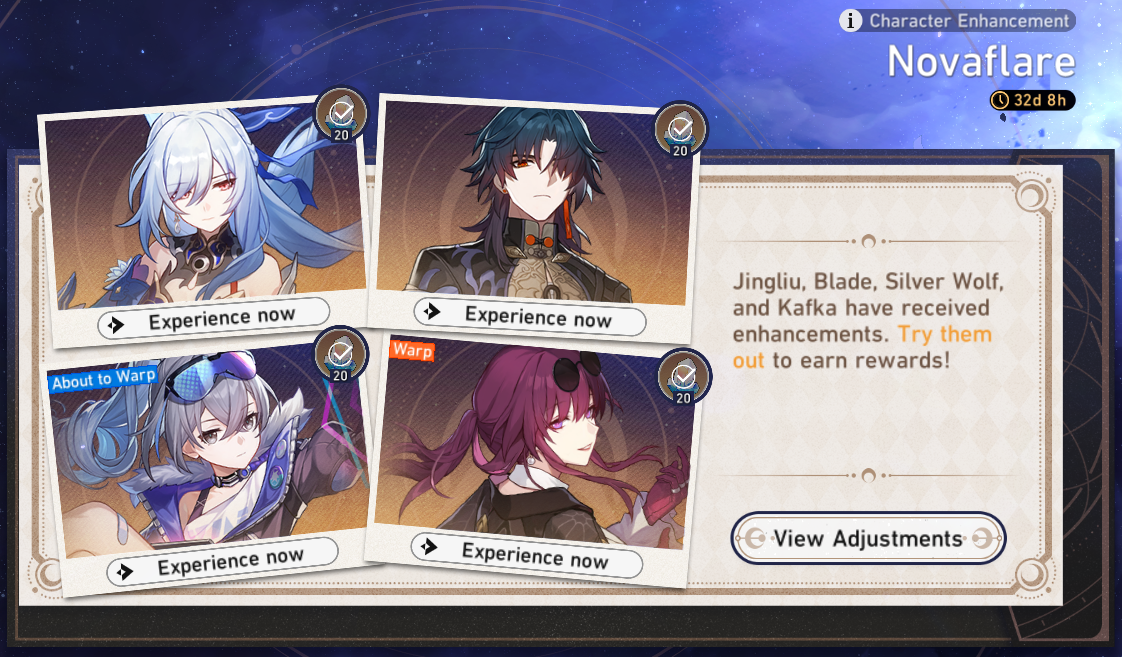Select the orange Warp tag on Kafka

pos(411,350)
